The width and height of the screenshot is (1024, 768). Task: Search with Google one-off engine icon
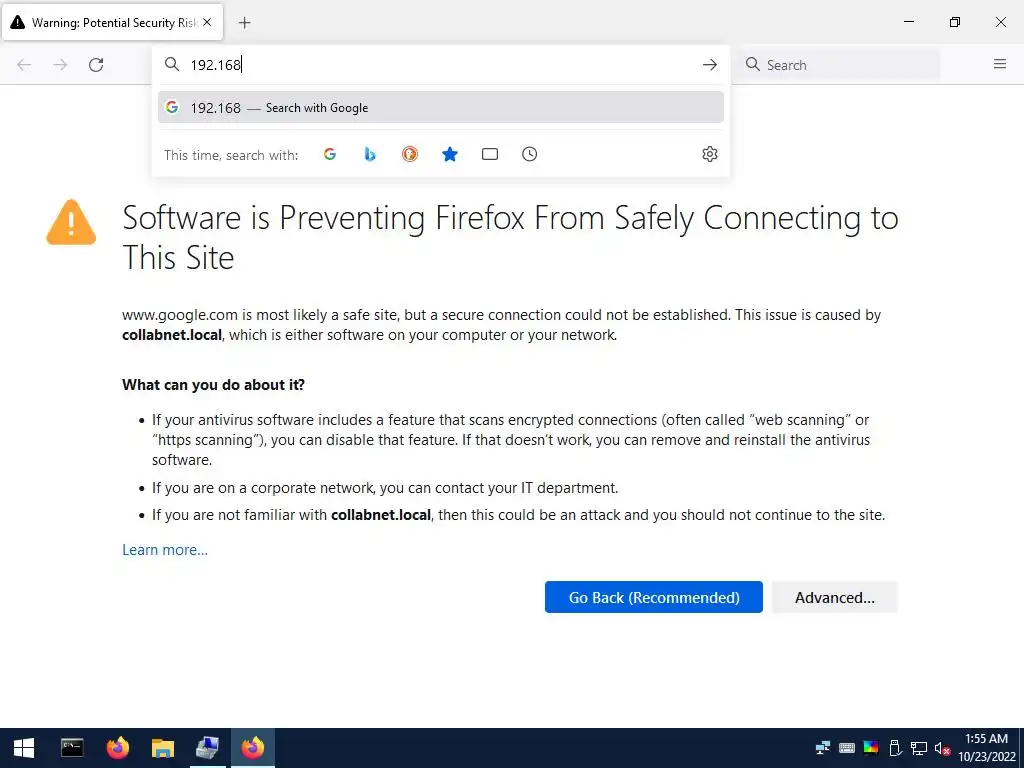[330, 154]
